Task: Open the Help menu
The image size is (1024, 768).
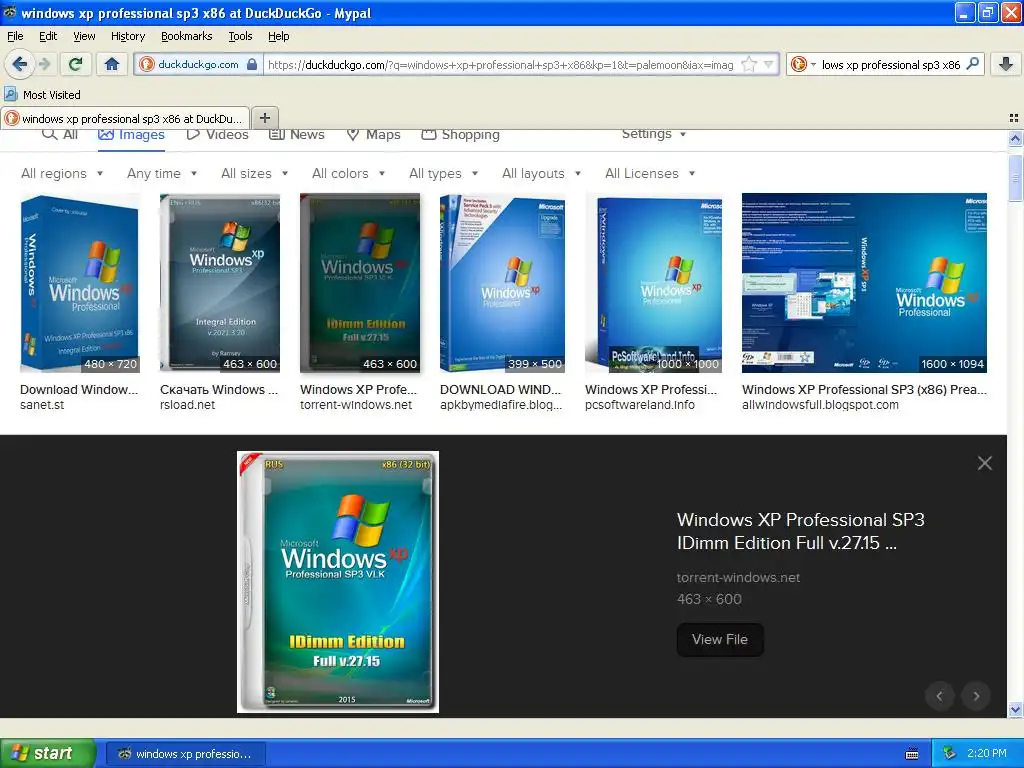Action: pyautogui.click(x=278, y=36)
